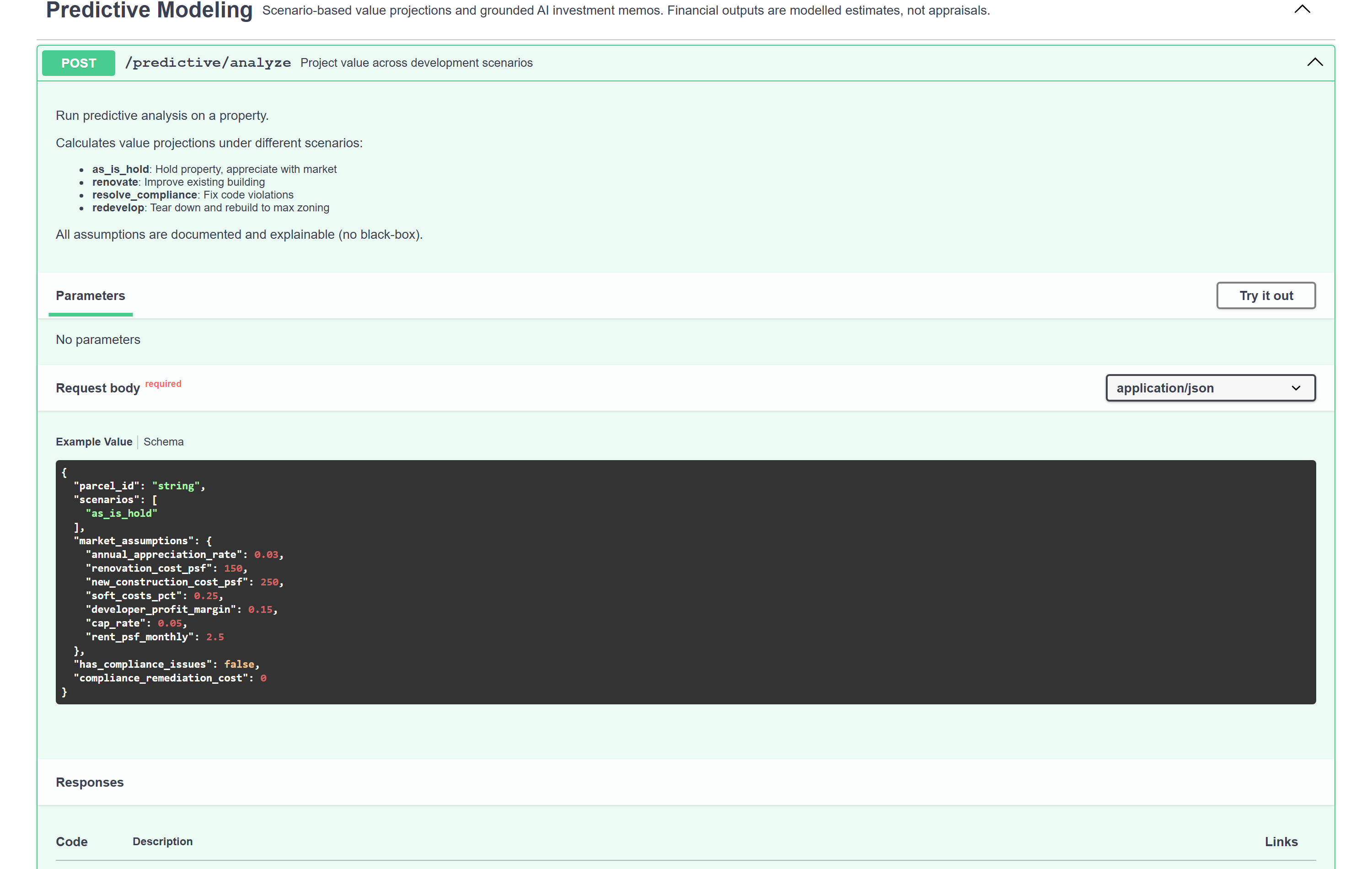Click the redevelop scenario bullet

(x=211, y=208)
